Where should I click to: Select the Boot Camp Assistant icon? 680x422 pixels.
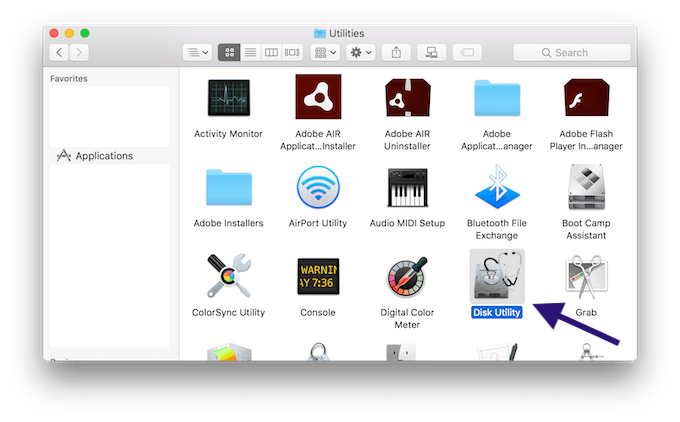coord(586,187)
